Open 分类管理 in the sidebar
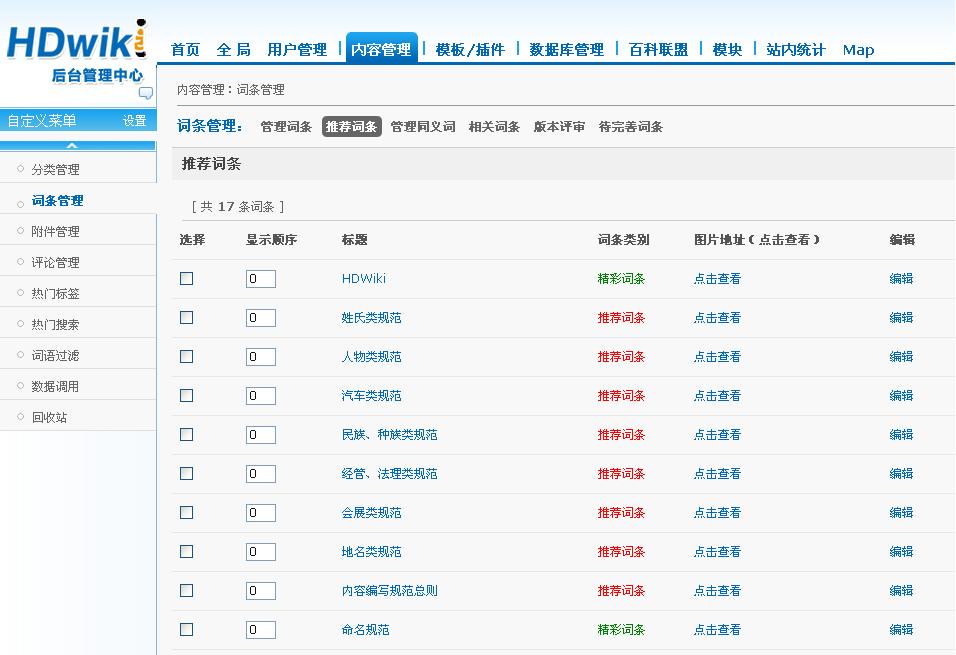The image size is (956, 655). pyautogui.click(x=55, y=169)
